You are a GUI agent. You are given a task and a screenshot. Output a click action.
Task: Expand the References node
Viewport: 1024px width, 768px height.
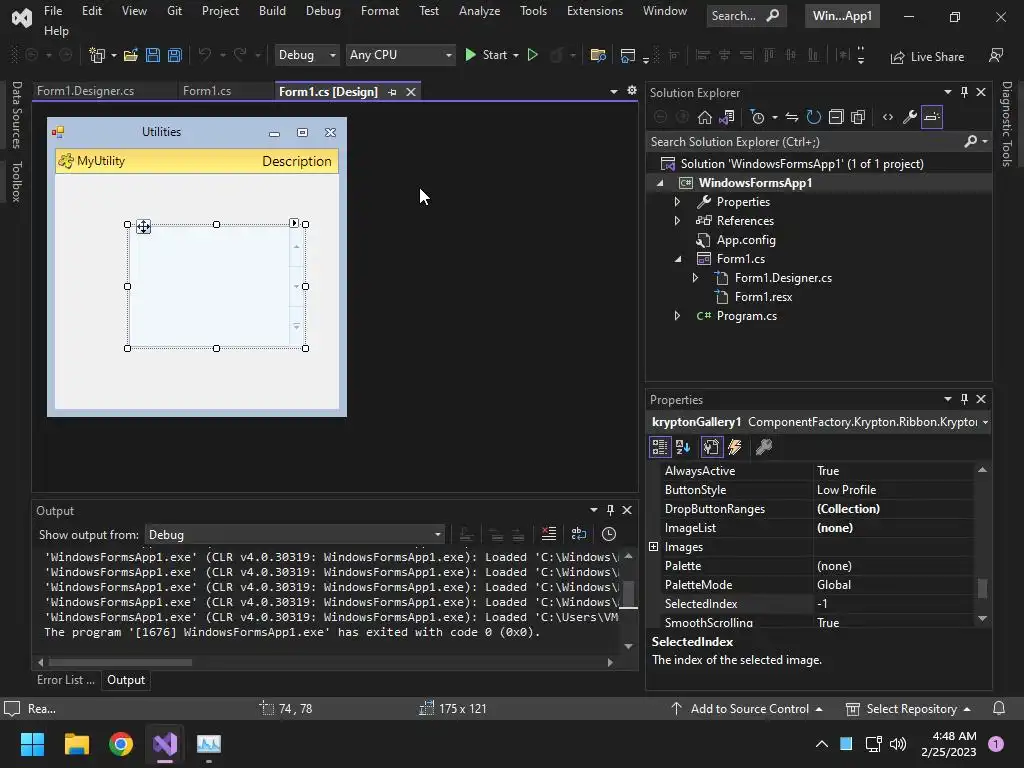677,221
